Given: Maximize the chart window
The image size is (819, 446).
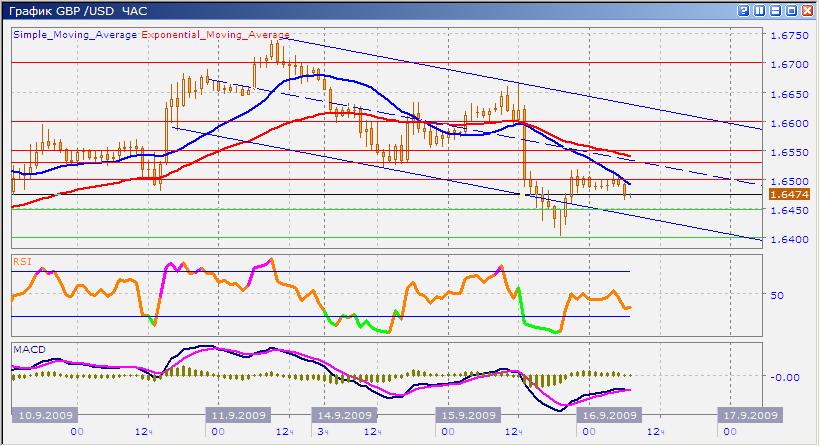Looking at the screenshot, I should [791, 10].
